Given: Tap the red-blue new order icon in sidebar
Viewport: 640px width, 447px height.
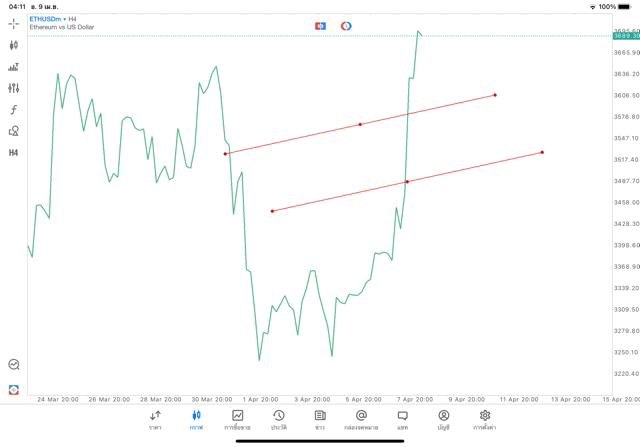Looking at the screenshot, I should (x=14, y=389).
